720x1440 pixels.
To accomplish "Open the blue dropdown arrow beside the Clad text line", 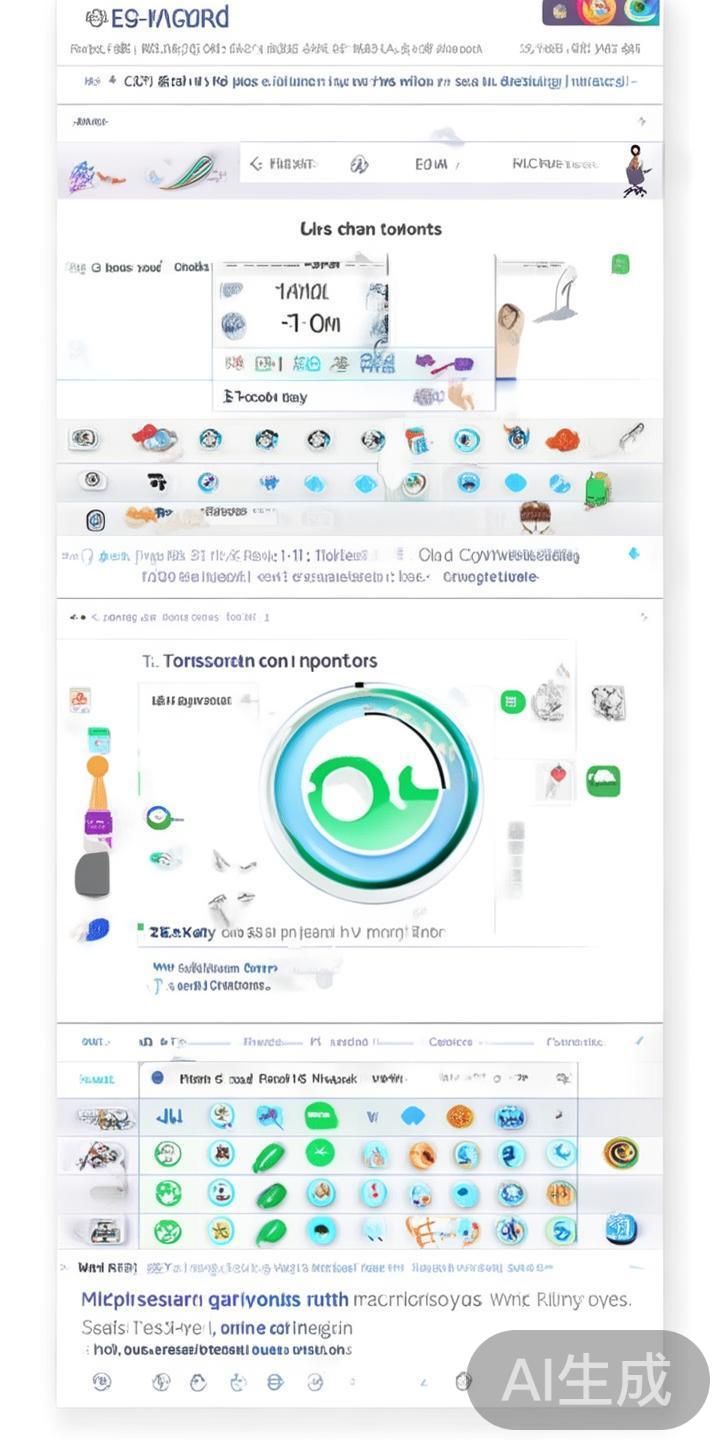I will point(633,553).
